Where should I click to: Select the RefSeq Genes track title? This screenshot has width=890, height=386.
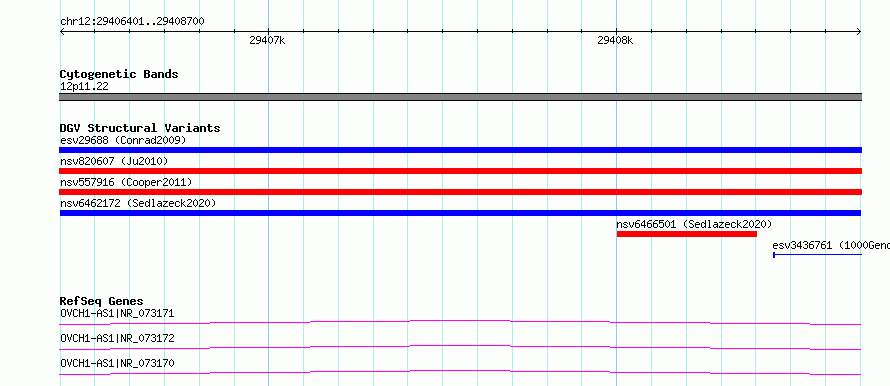coord(102,301)
